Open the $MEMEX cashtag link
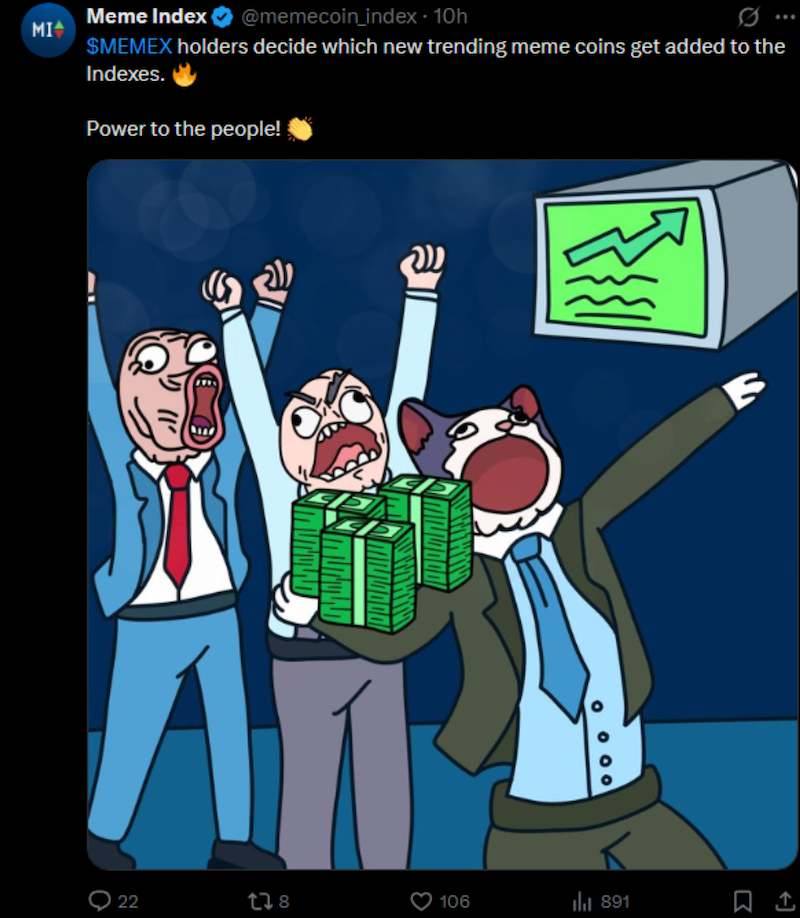800x918 pixels. coord(129,46)
